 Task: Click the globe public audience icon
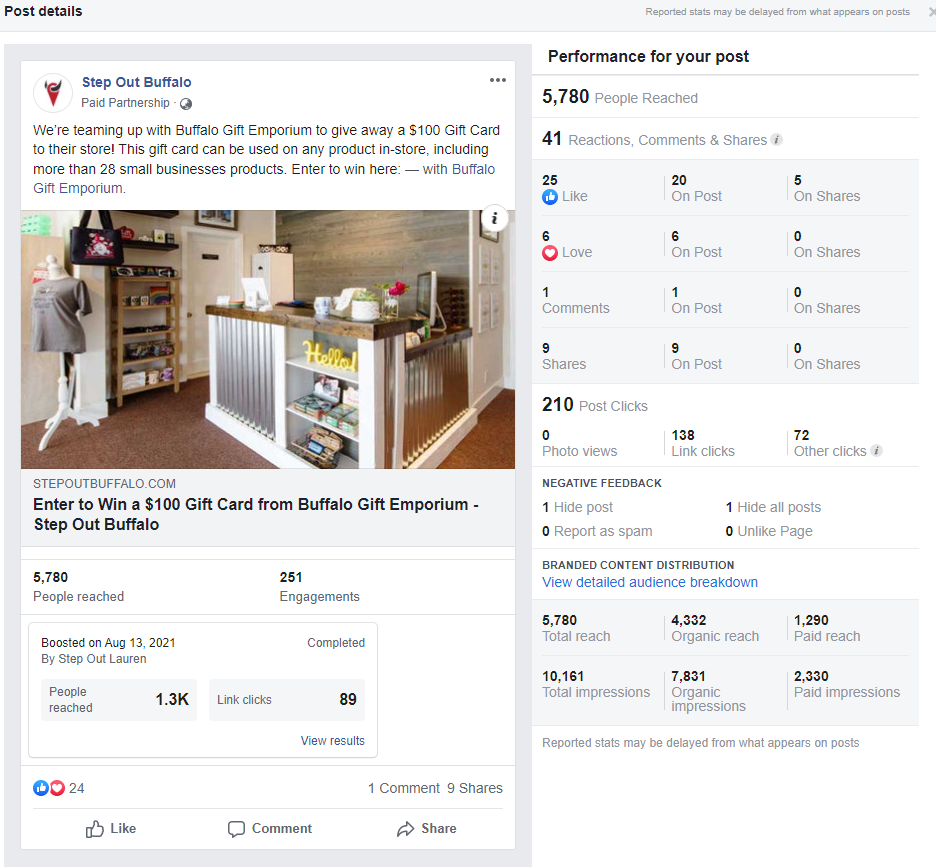coord(186,104)
